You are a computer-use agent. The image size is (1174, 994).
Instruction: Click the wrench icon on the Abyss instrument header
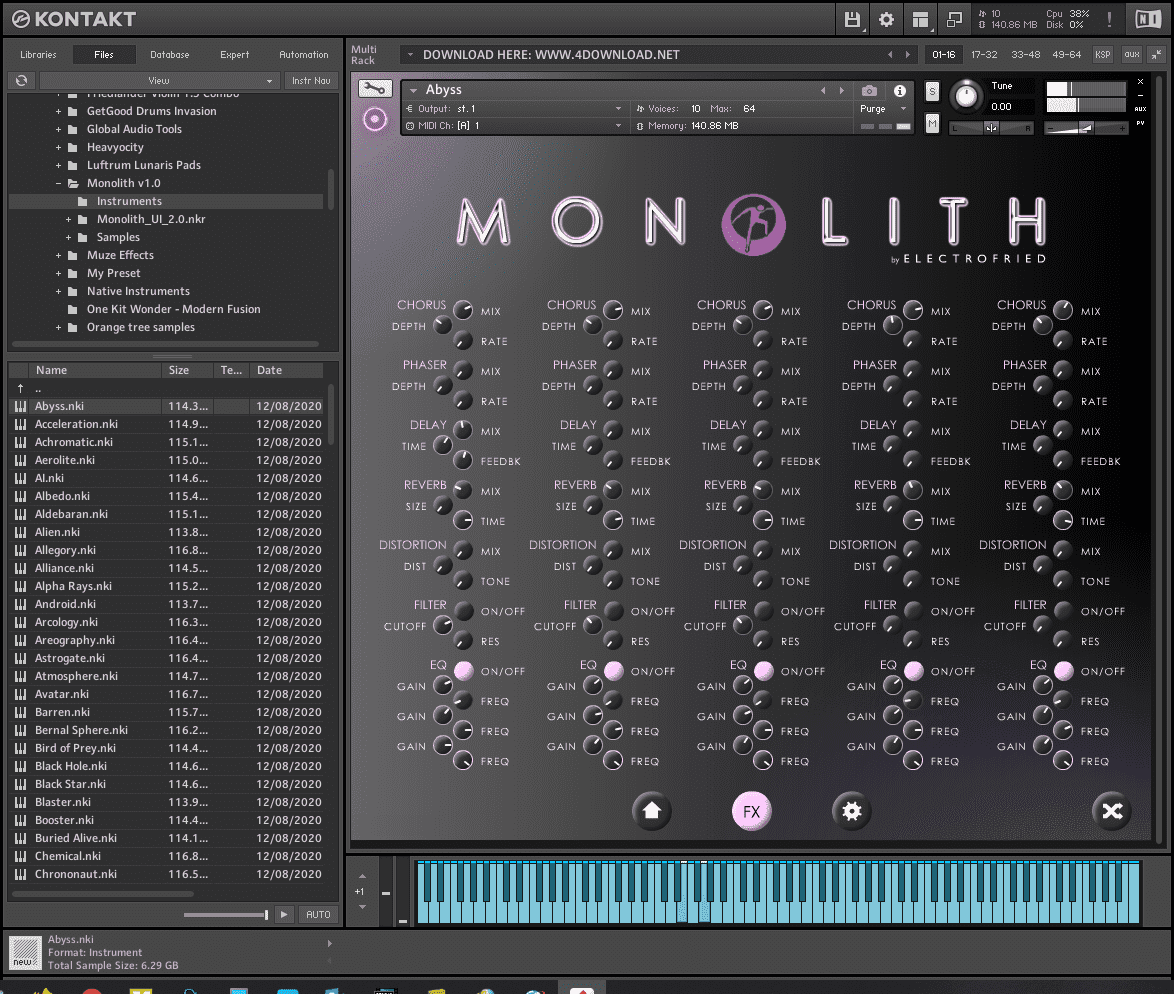[x=375, y=89]
